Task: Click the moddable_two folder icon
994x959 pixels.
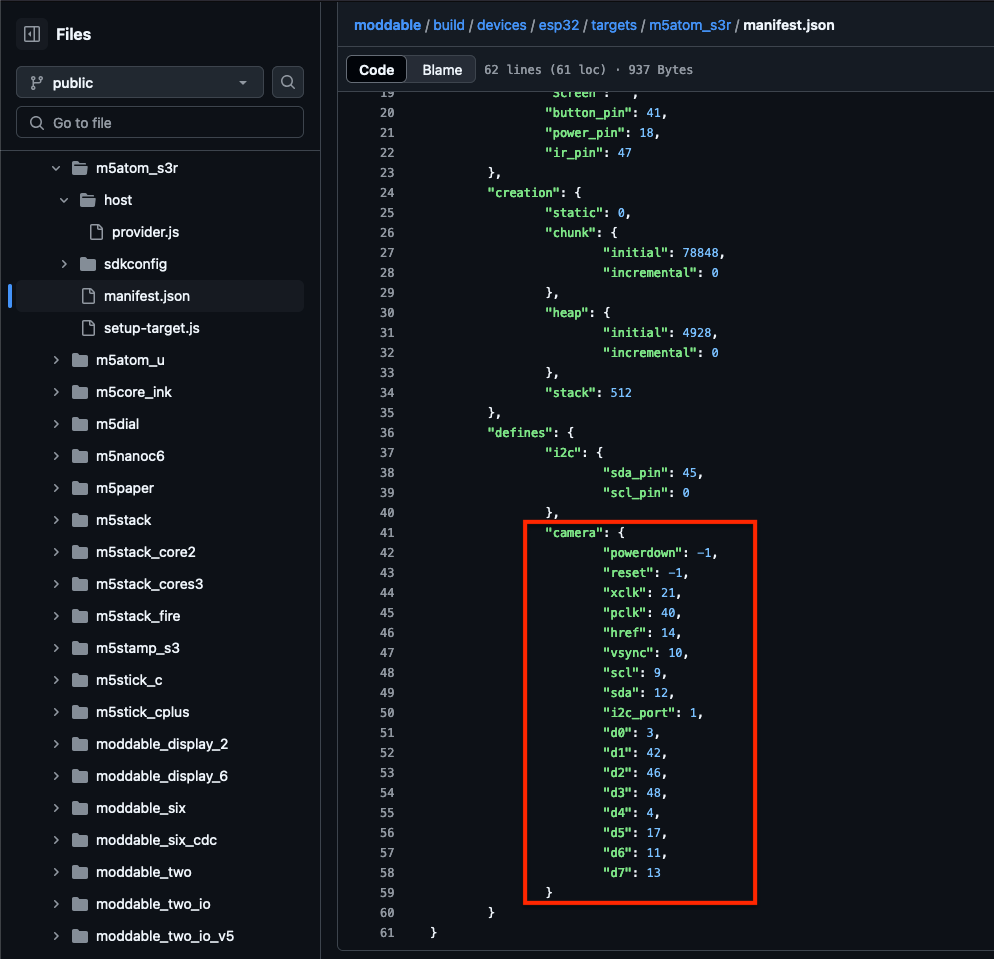Action: pos(80,872)
